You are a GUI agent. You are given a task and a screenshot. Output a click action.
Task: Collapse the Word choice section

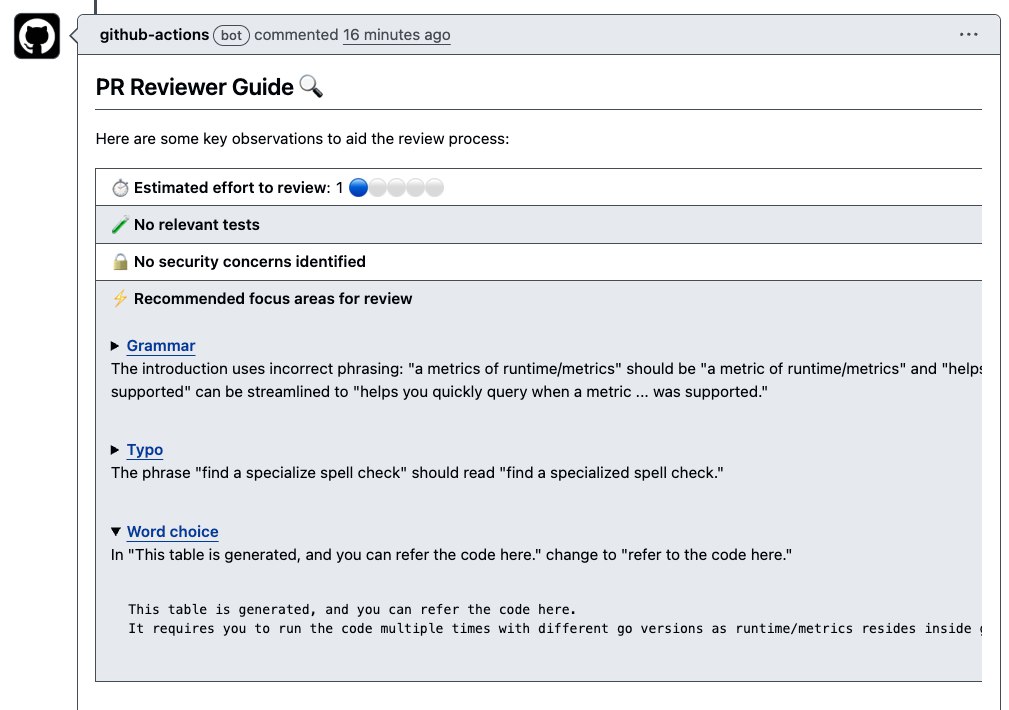115,531
